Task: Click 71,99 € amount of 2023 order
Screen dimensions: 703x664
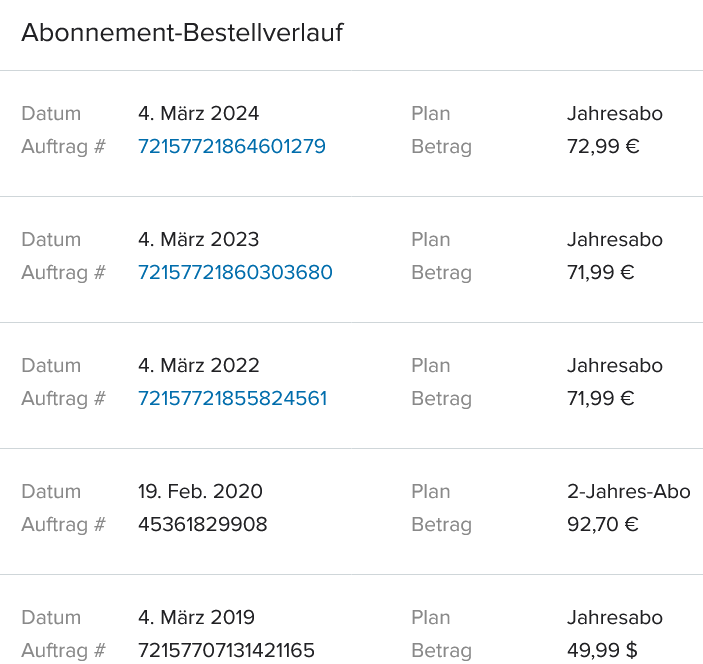Action: [x=601, y=273]
